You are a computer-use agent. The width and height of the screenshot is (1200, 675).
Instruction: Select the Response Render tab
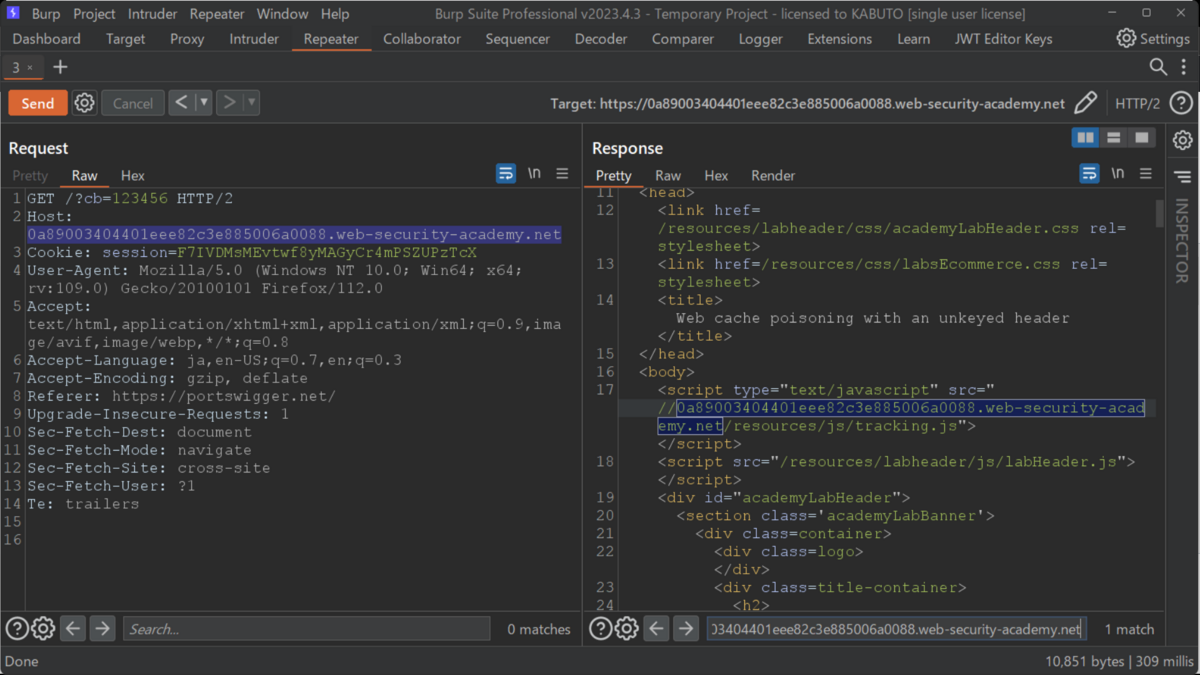click(773, 175)
